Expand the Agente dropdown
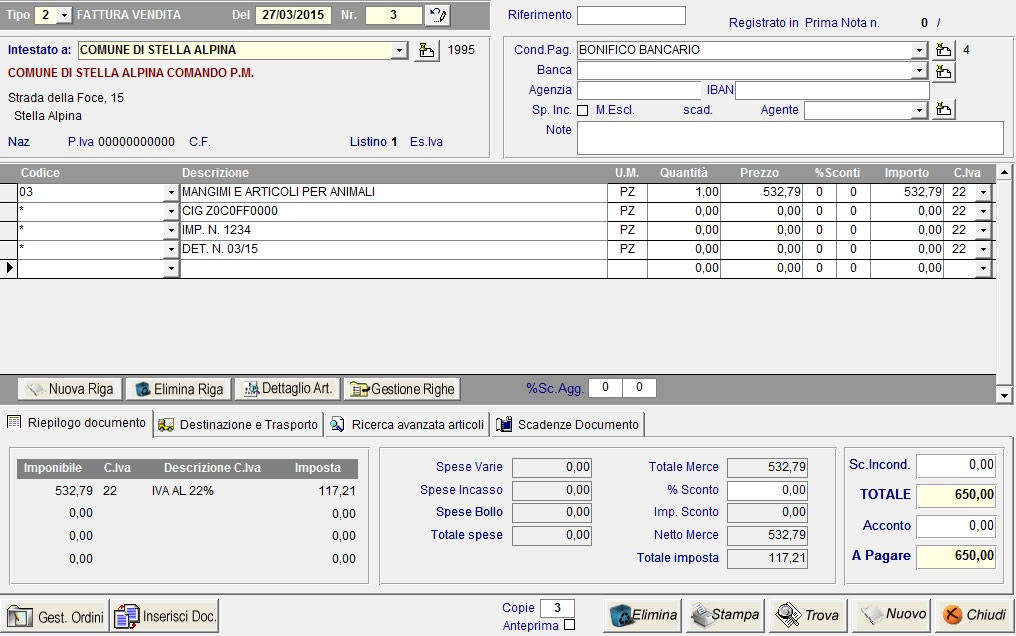1016x636 pixels. pos(919,111)
